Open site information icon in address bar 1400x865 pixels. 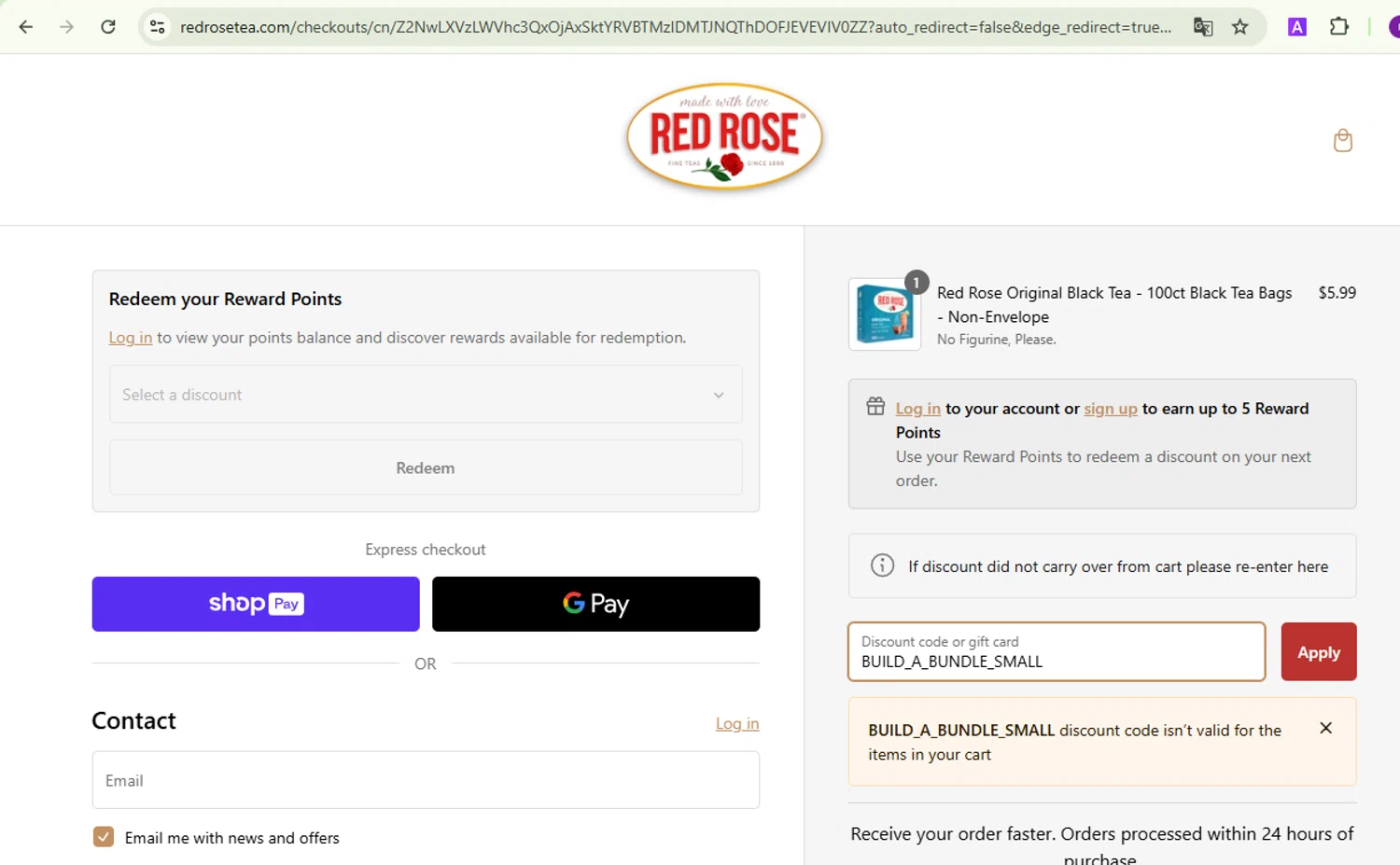click(x=158, y=27)
